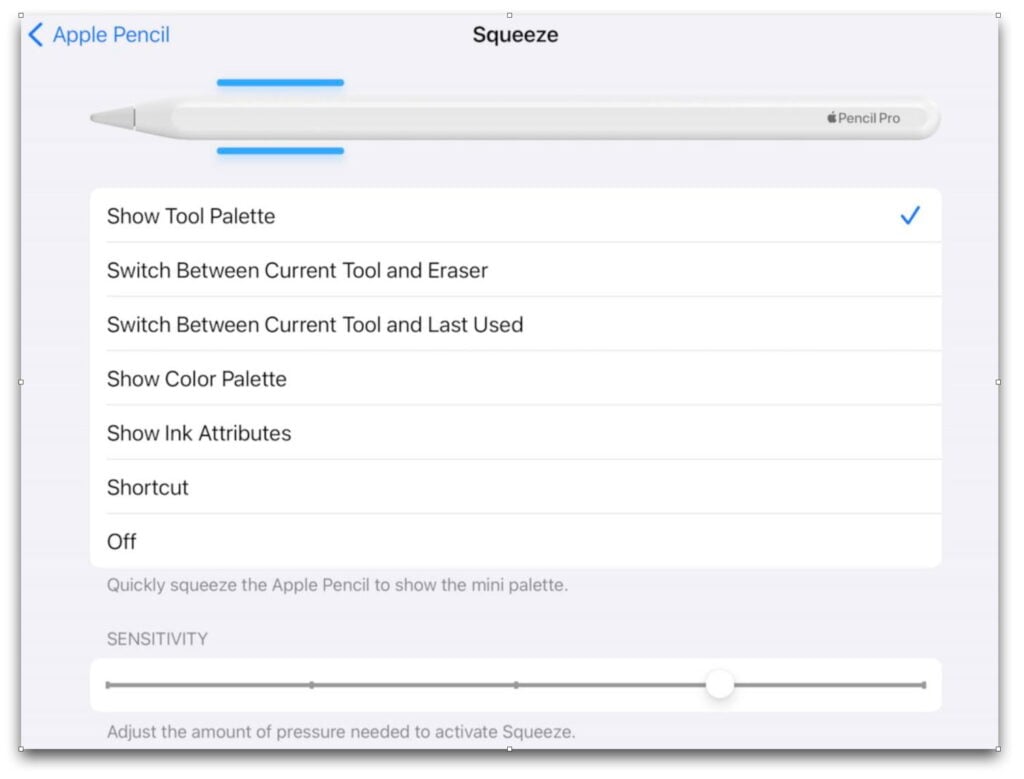Select Show Tool Palette option

pyautogui.click(x=516, y=215)
